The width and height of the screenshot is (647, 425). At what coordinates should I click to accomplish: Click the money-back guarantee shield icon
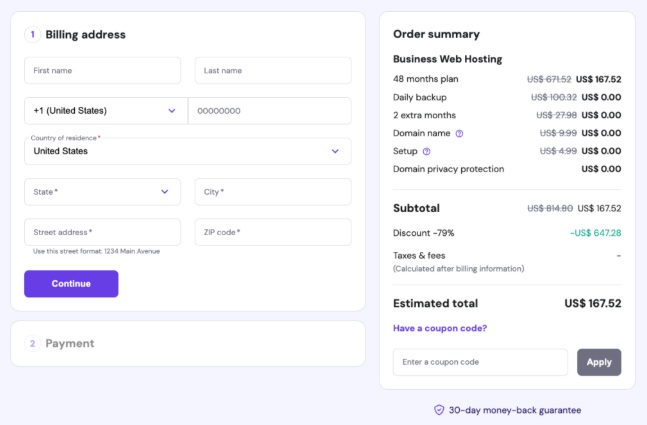click(438, 410)
